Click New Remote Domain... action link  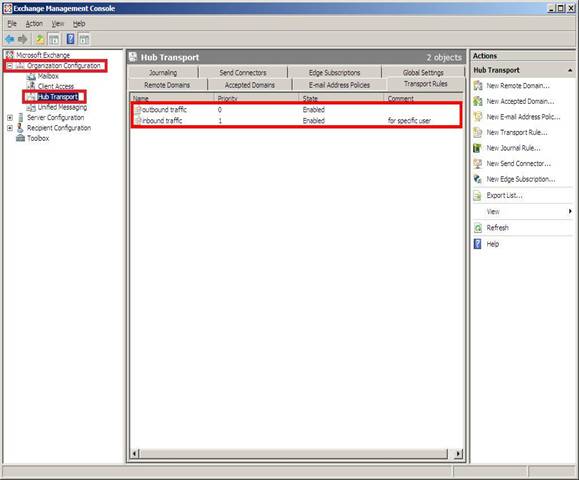[518, 86]
